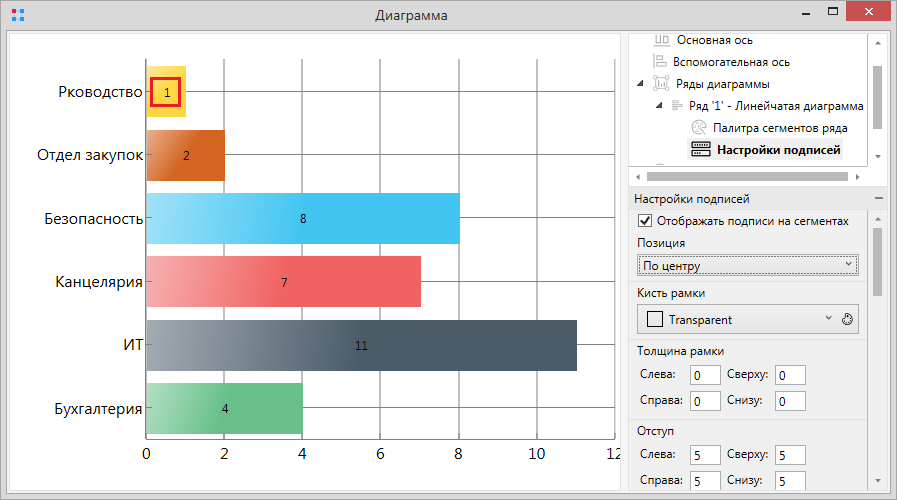Select the Палитра сегментов ряда tree item
The image size is (897, 500).
(780, 128)
